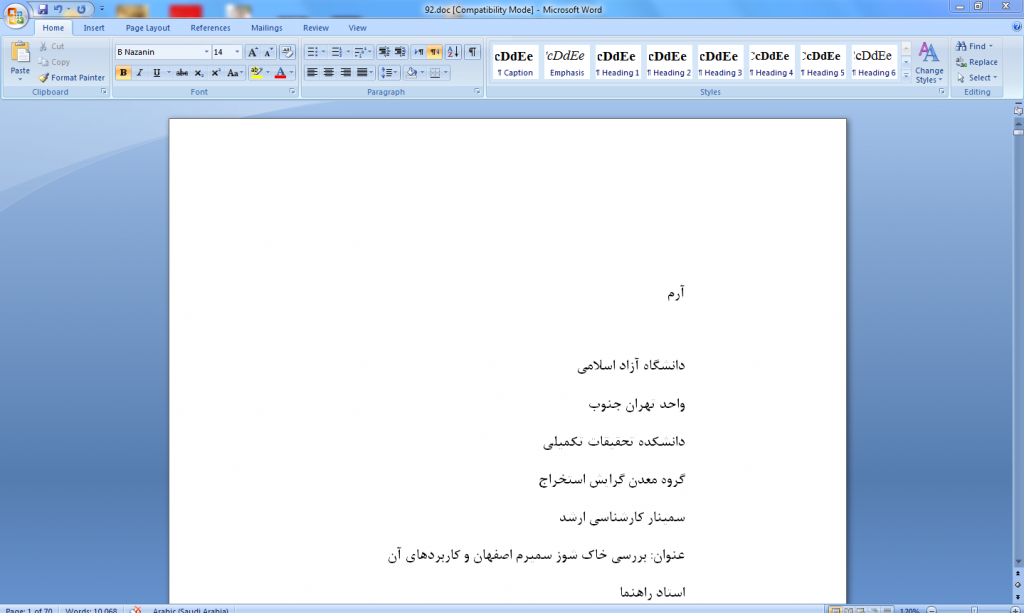Toggle Bold formatting off
Viewport: 1024px width, 613px height.
(123, 73)
